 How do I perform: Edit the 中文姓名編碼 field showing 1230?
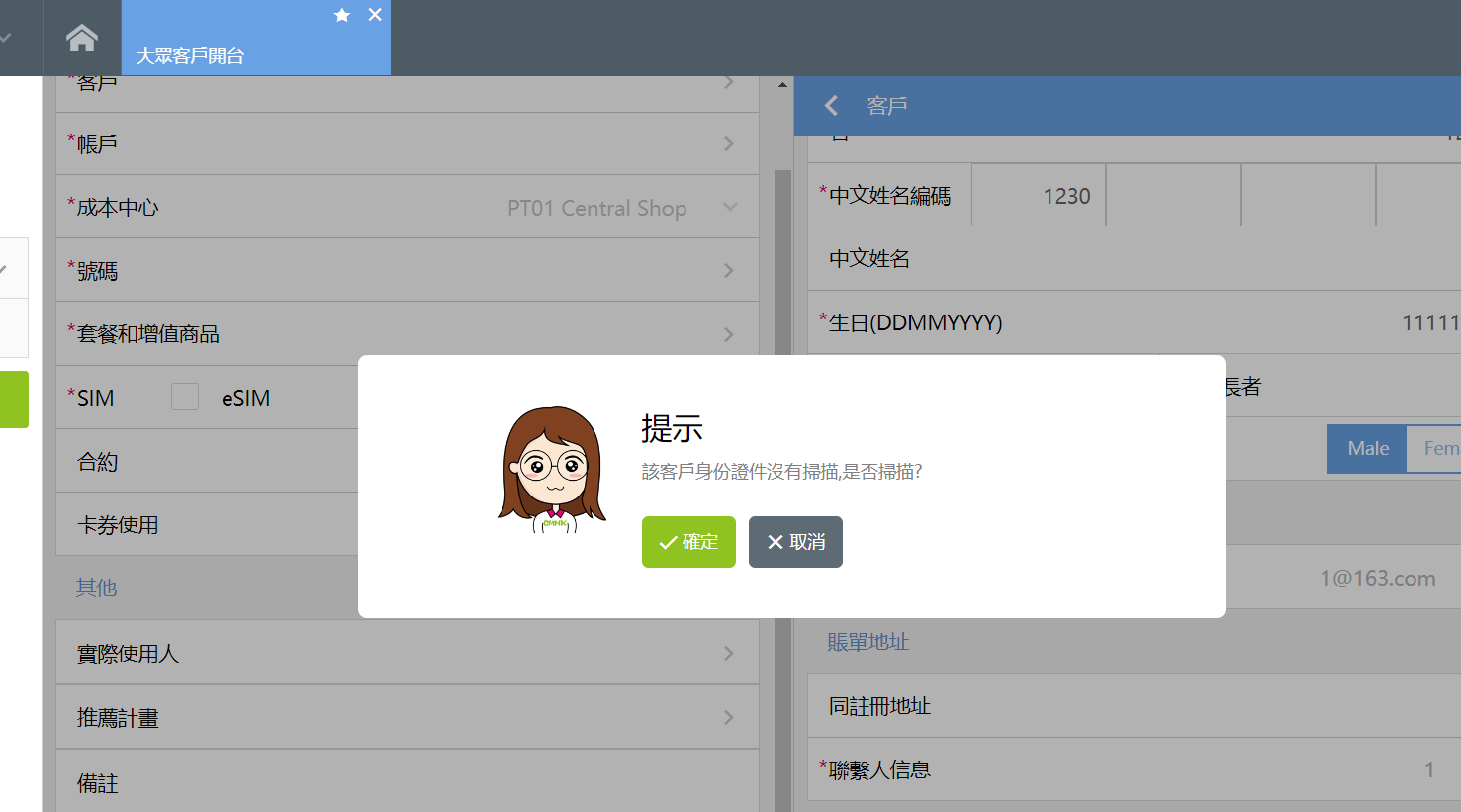1039,196
